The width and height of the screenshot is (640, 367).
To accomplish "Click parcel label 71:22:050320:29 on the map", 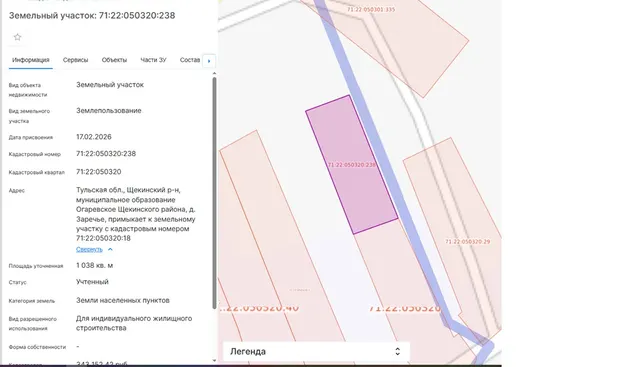I will 467,242.
